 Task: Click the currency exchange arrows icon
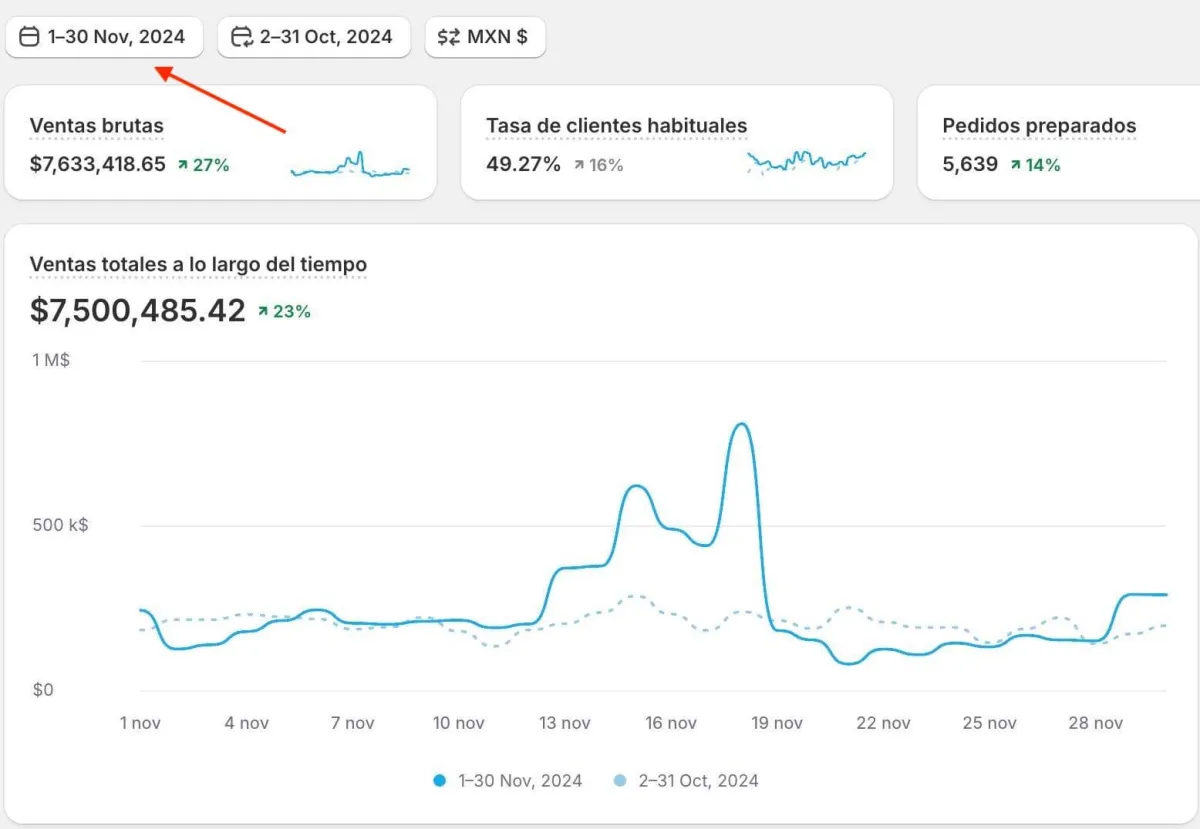click(x=449, y=37)
